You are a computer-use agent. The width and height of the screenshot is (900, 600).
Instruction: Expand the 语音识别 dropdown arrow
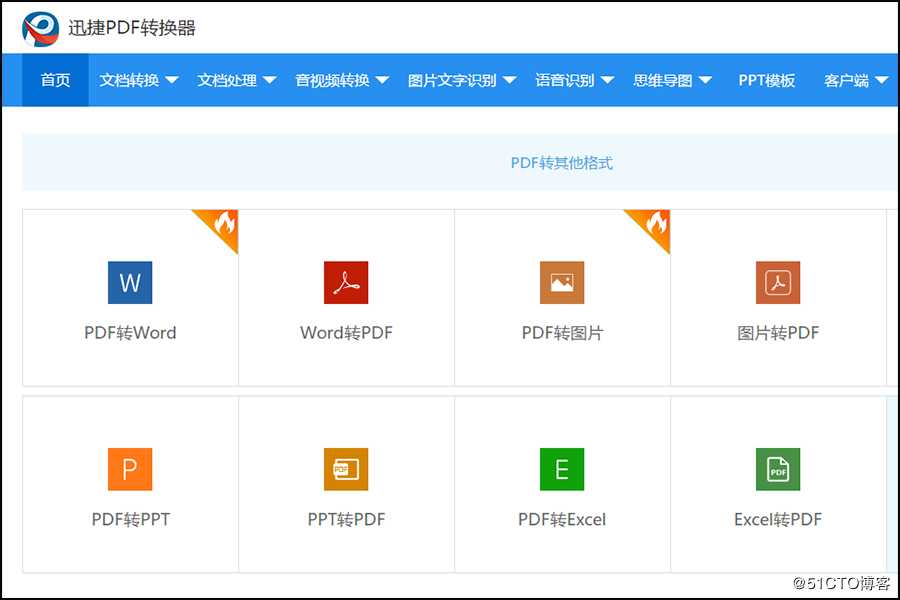click(608, 80)
